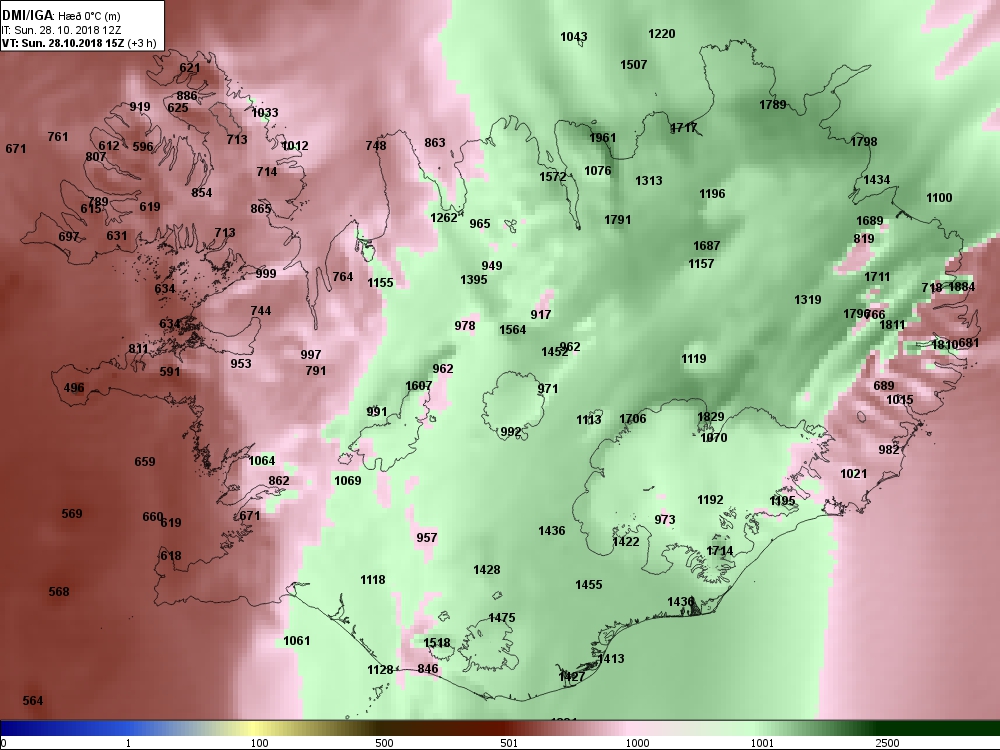
Task: Click the 1413 height value
Action: click(610, 659)
